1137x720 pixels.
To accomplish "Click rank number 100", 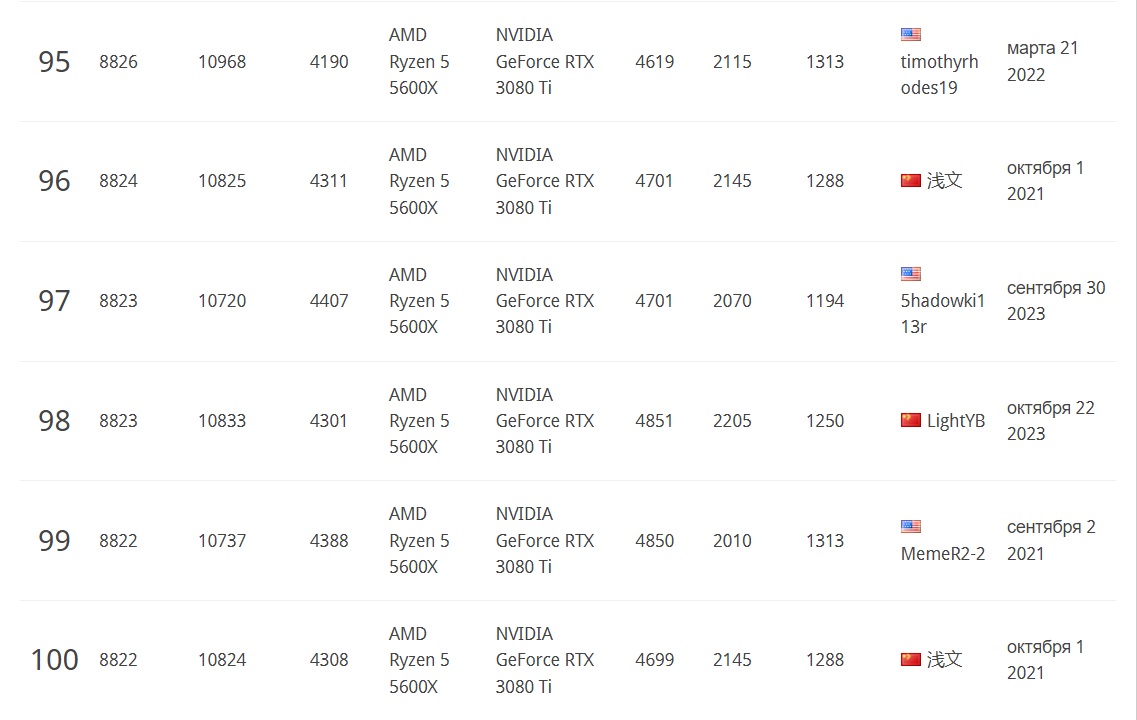I will pyautogui.click(x=54, y=660).
